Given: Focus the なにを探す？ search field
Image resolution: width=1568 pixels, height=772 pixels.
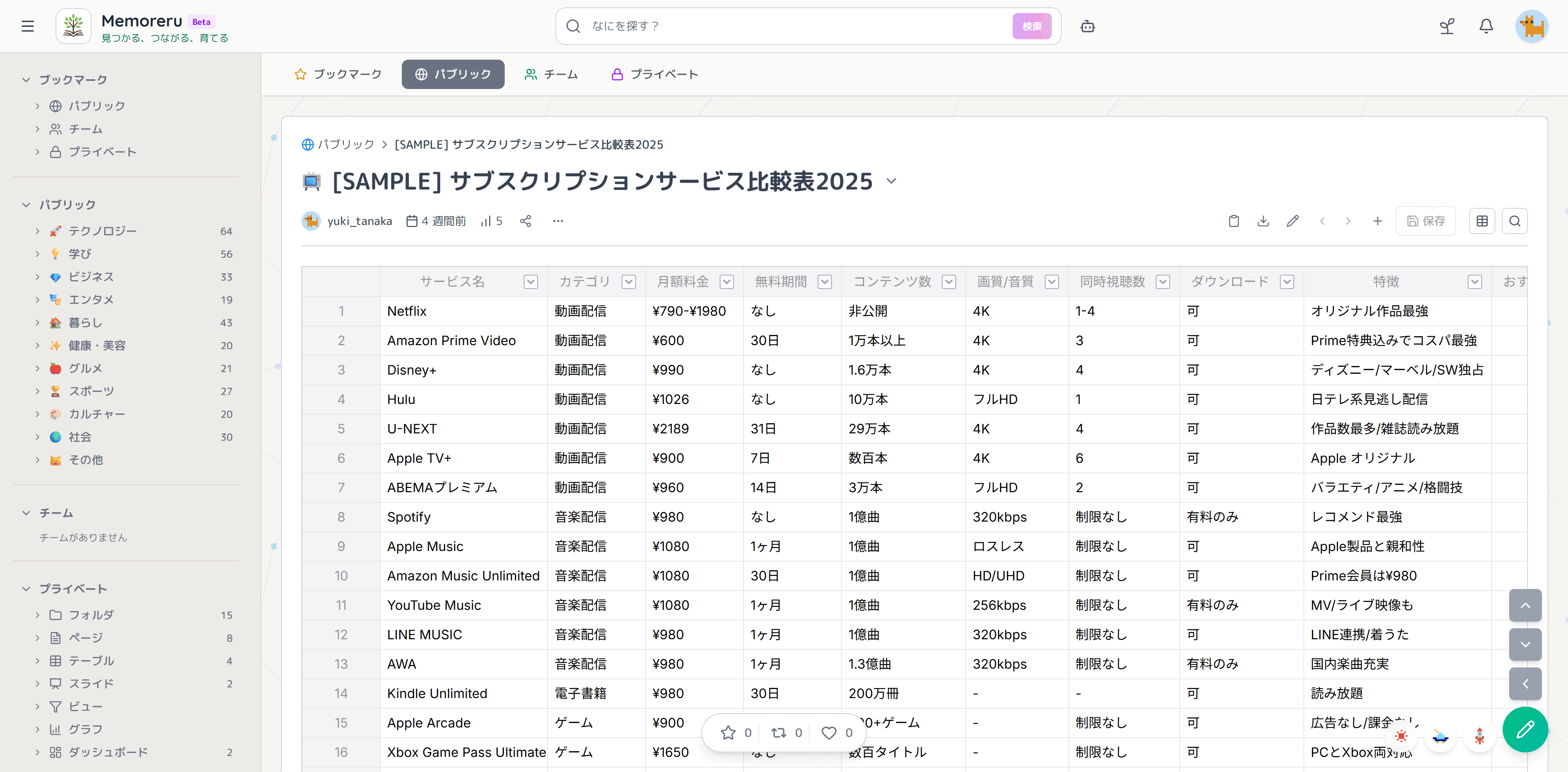Looking at the screenshot, I should pyautogui.click(x=797, y=26).
